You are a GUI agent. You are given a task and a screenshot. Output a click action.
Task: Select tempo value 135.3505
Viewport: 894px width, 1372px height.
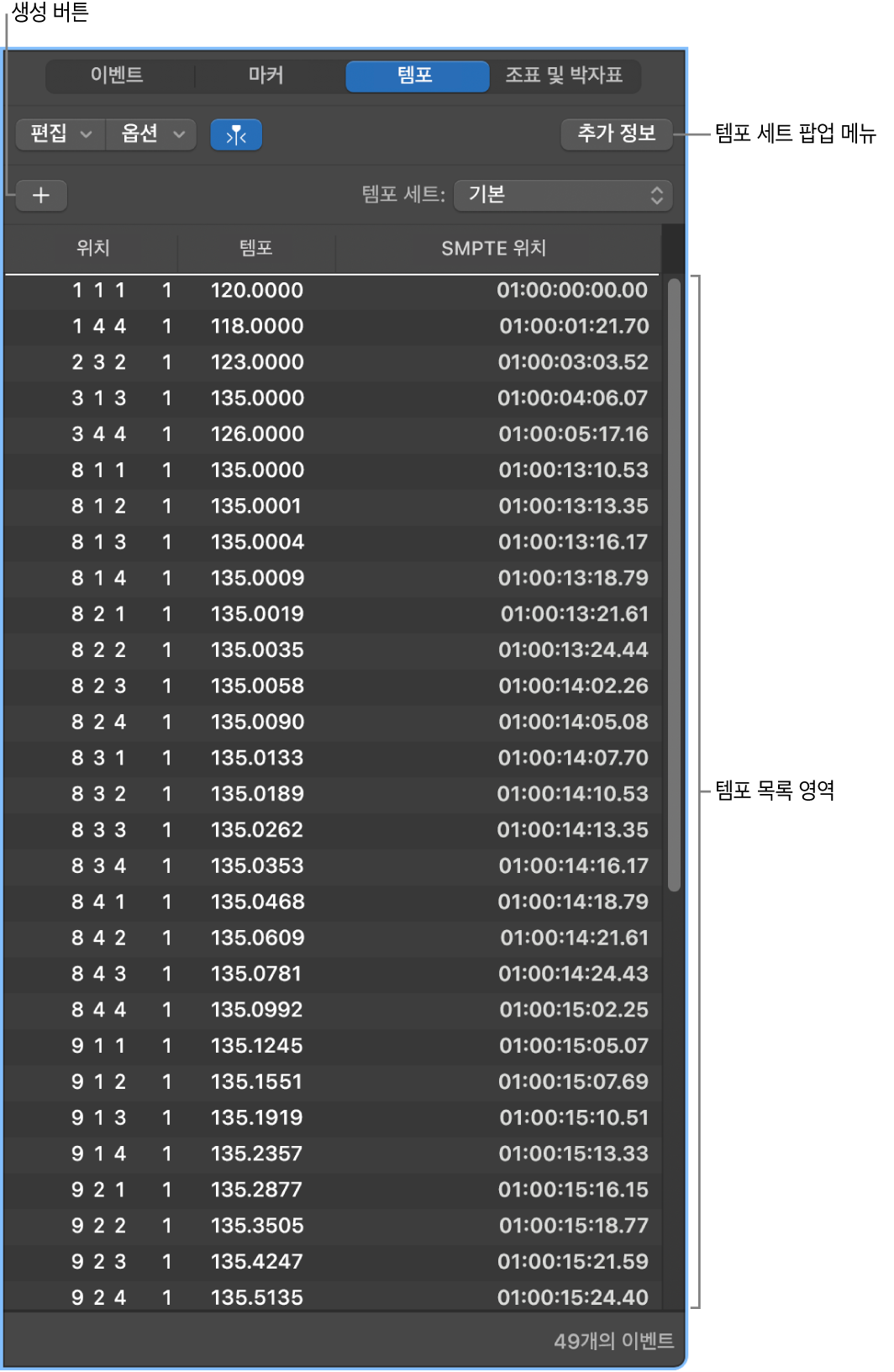256,1226
